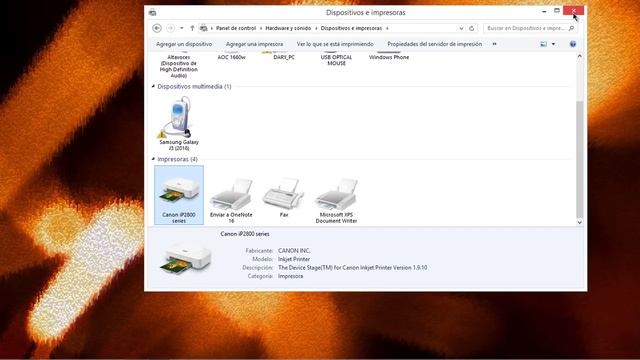Close the Dispositivos e impresoras window
Screen dimensions: 640x360
click(573, 11)
